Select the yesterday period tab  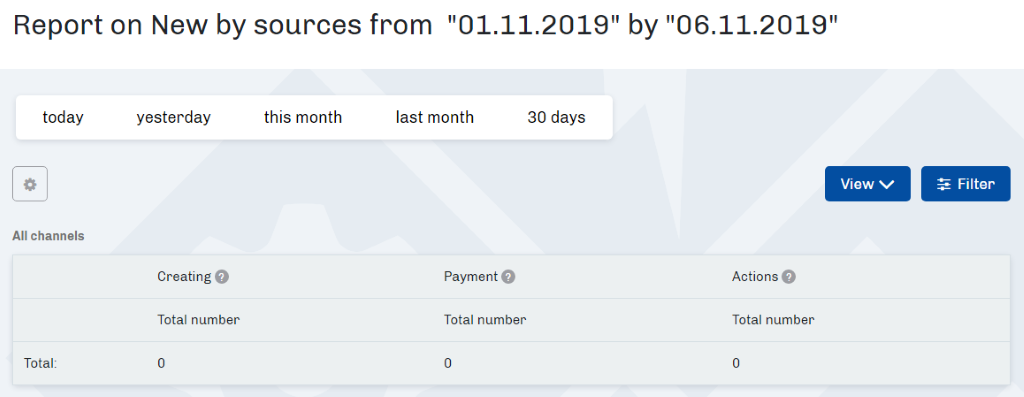(x=174, y=118)
